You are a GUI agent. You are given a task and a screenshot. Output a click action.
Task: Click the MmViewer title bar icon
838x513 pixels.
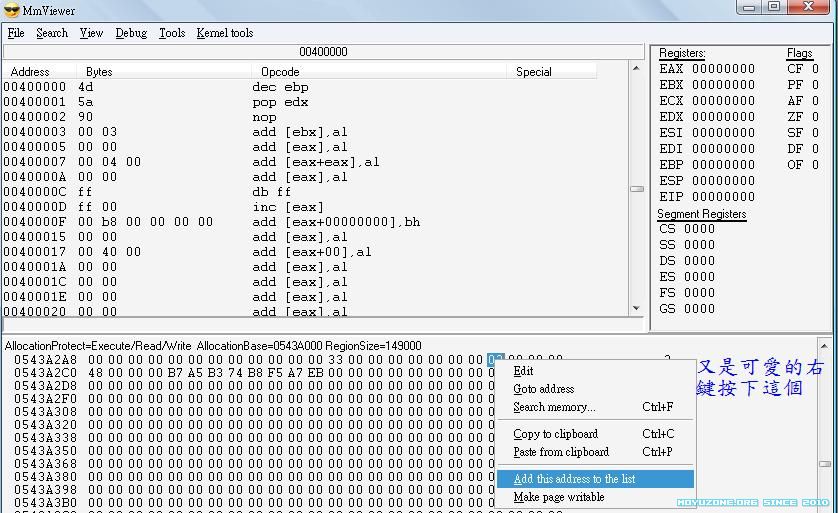tap(11, 10)
